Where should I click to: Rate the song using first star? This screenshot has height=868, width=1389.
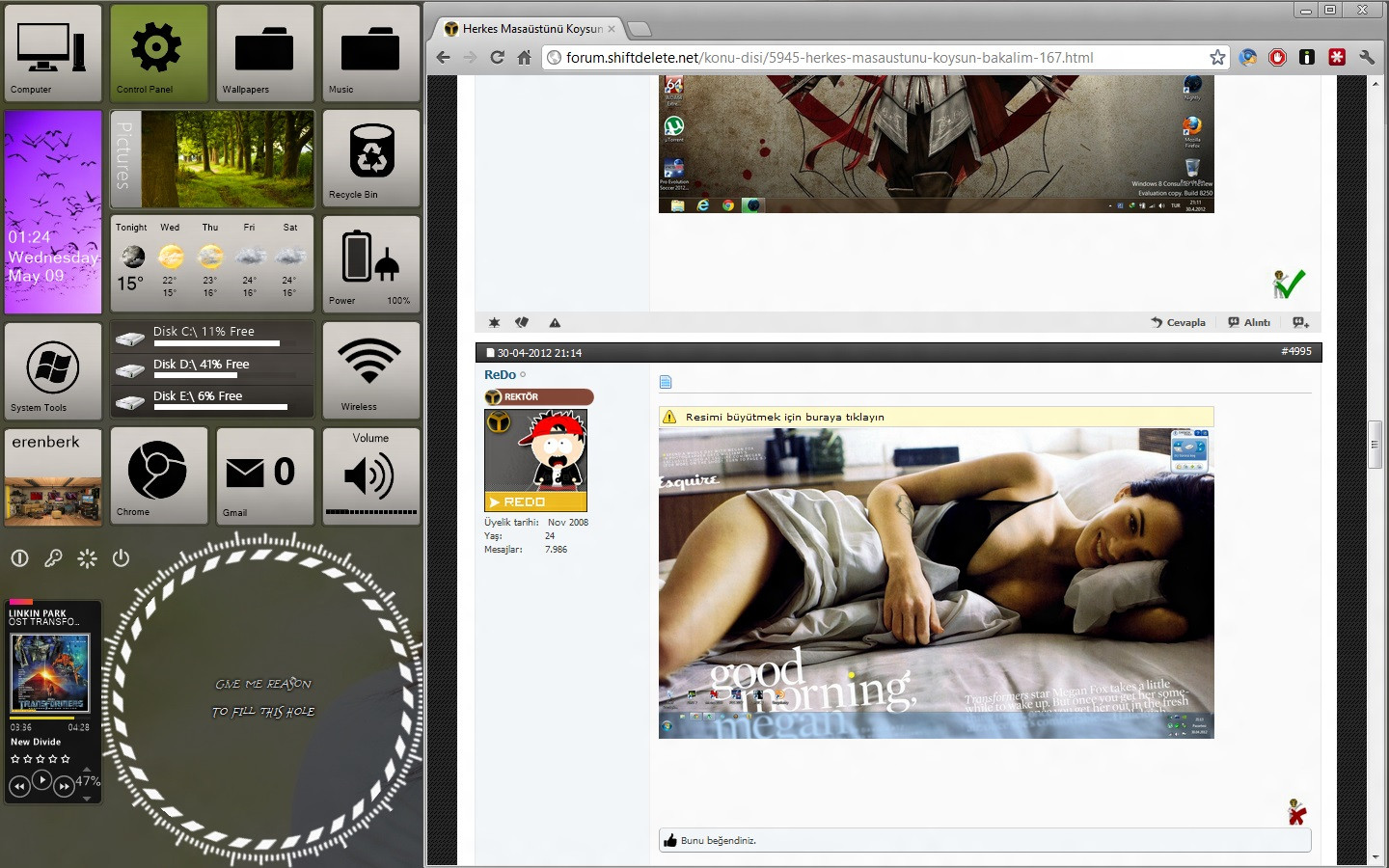tap(14, 759)
